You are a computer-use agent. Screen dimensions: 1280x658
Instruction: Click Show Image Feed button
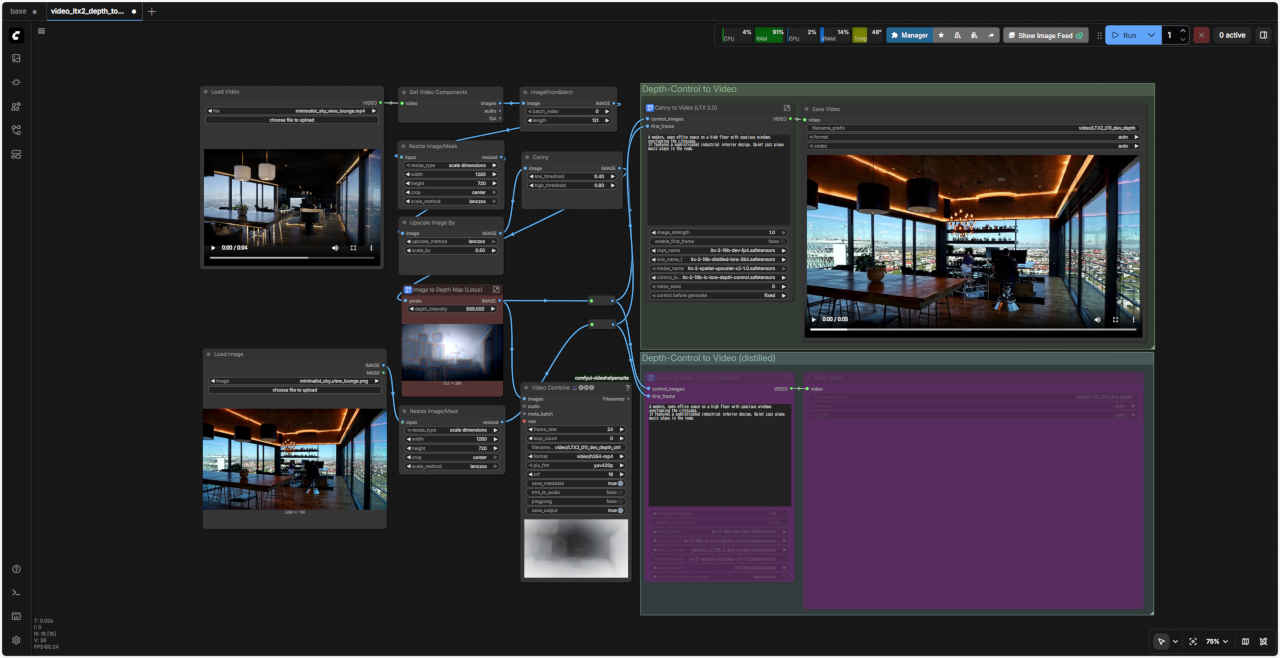tap(1046, 35)
